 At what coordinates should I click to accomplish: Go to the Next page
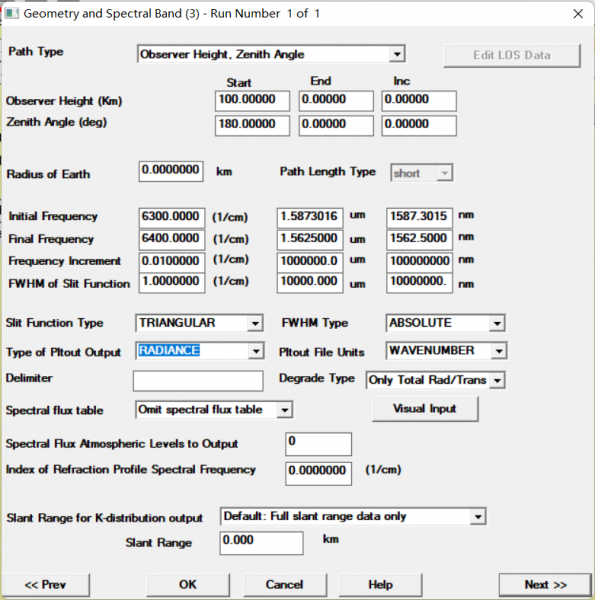(545, 585)
